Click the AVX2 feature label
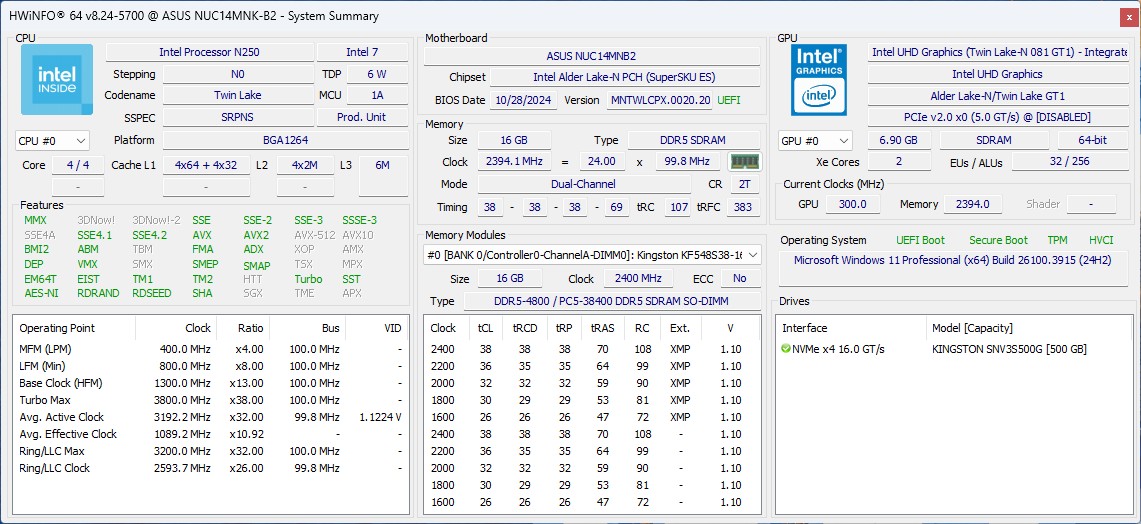The width and height of the screenshot is (1141, 524). (x=256, y=235)
